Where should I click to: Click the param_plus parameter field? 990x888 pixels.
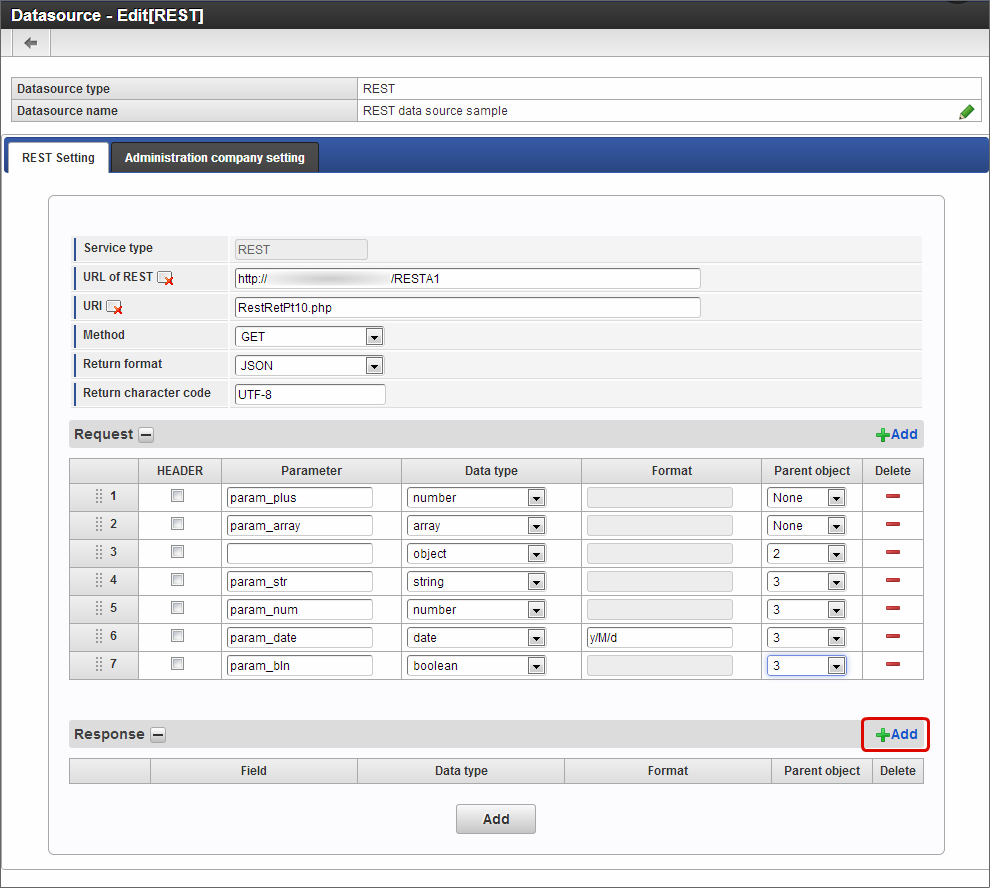(300, 498)
